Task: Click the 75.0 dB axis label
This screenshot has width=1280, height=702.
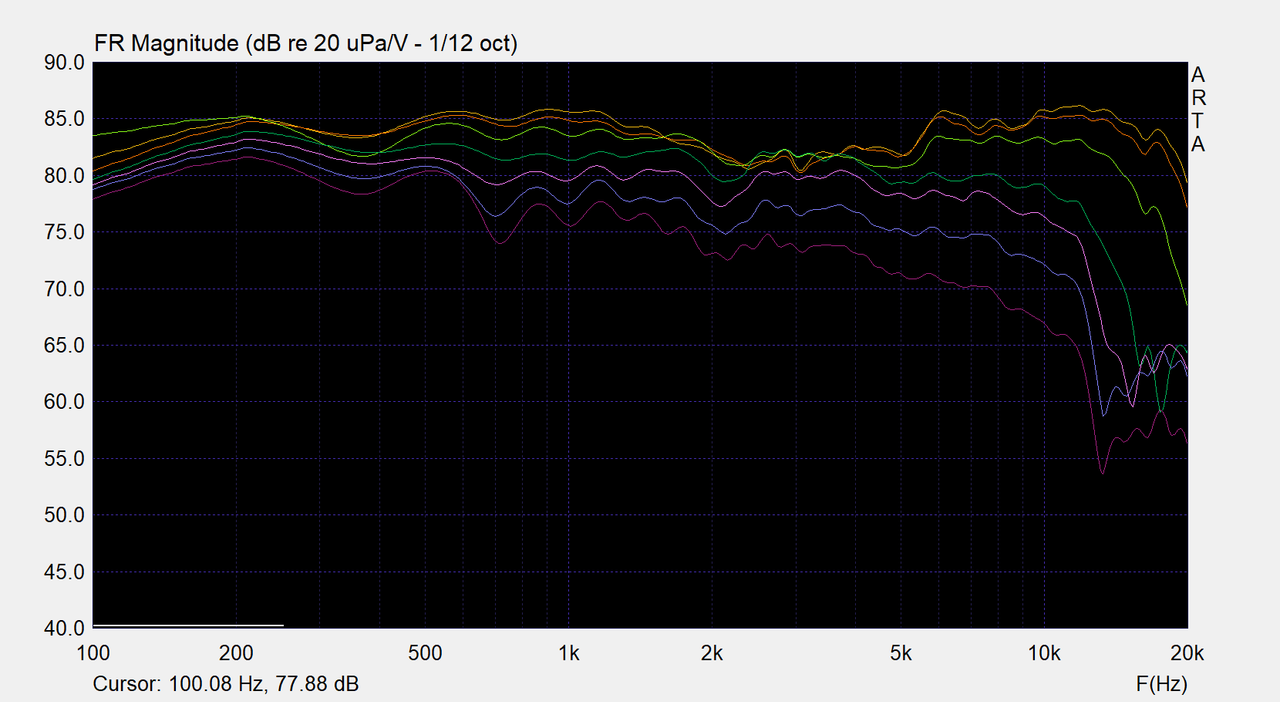Action: pyautogui.click(x=65, y=233)
